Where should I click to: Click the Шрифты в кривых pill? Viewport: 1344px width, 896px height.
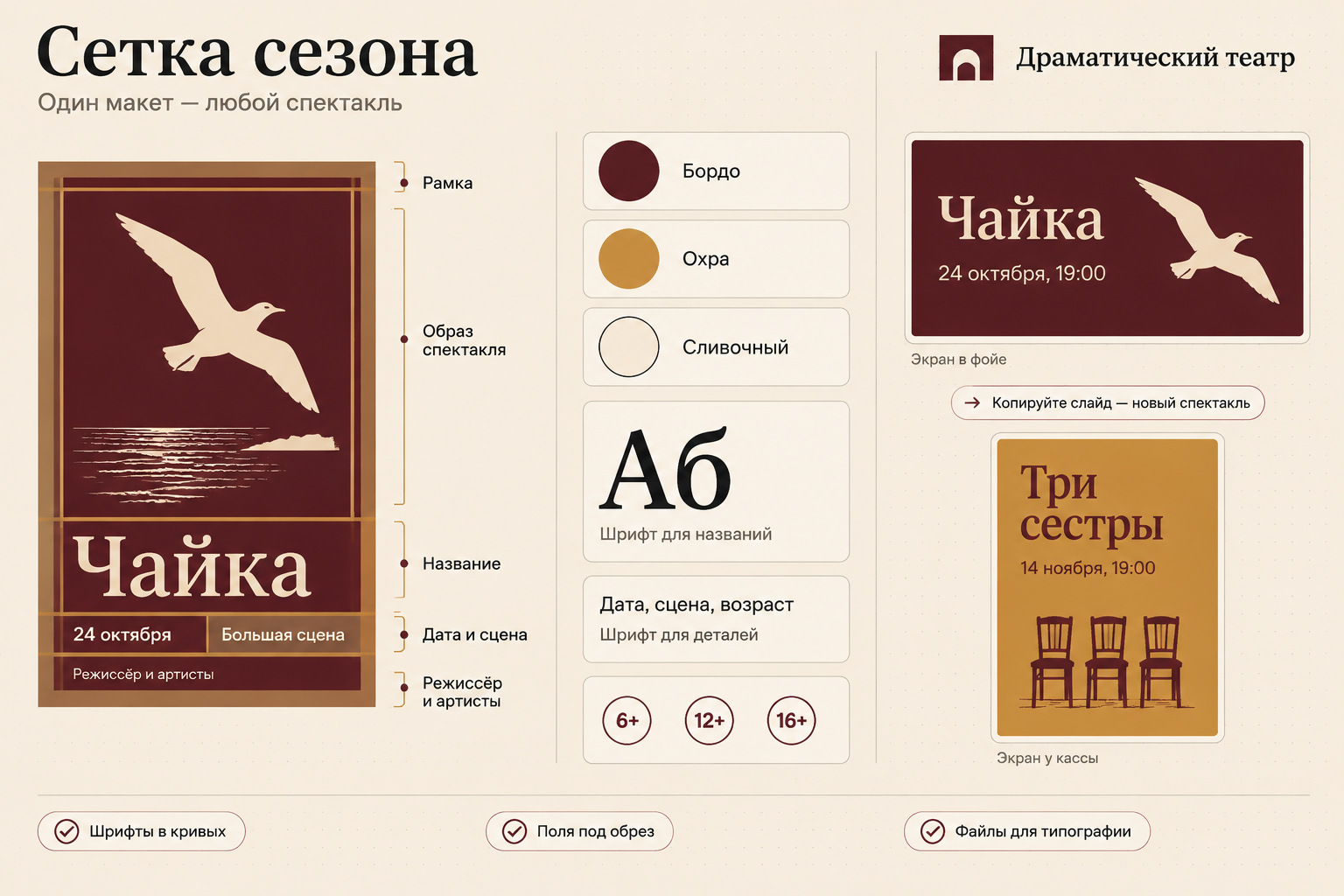pyautogui.click(x=142, y=831)
